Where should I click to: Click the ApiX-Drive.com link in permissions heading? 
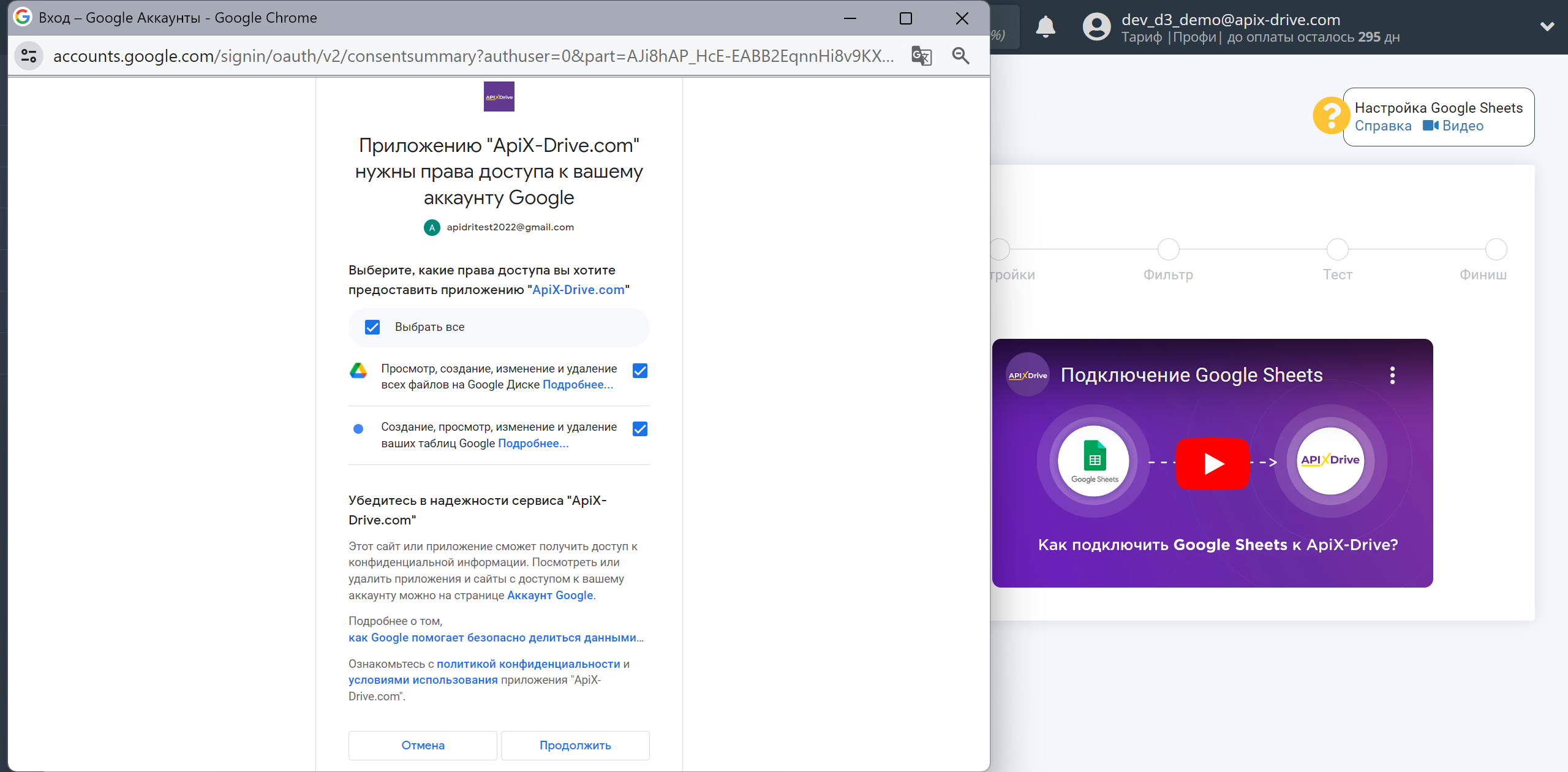tap(578, 290)
